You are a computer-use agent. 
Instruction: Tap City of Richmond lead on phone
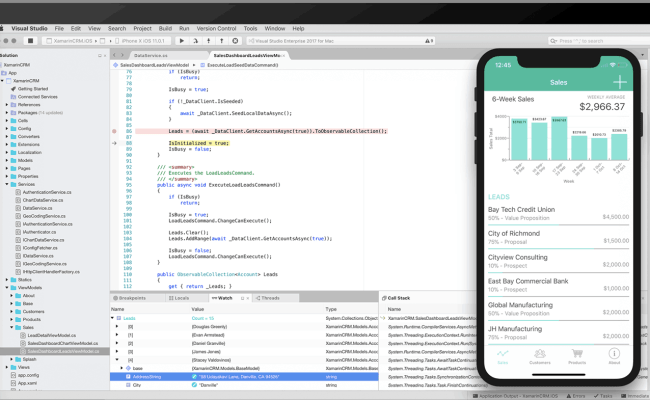[558, 238]
